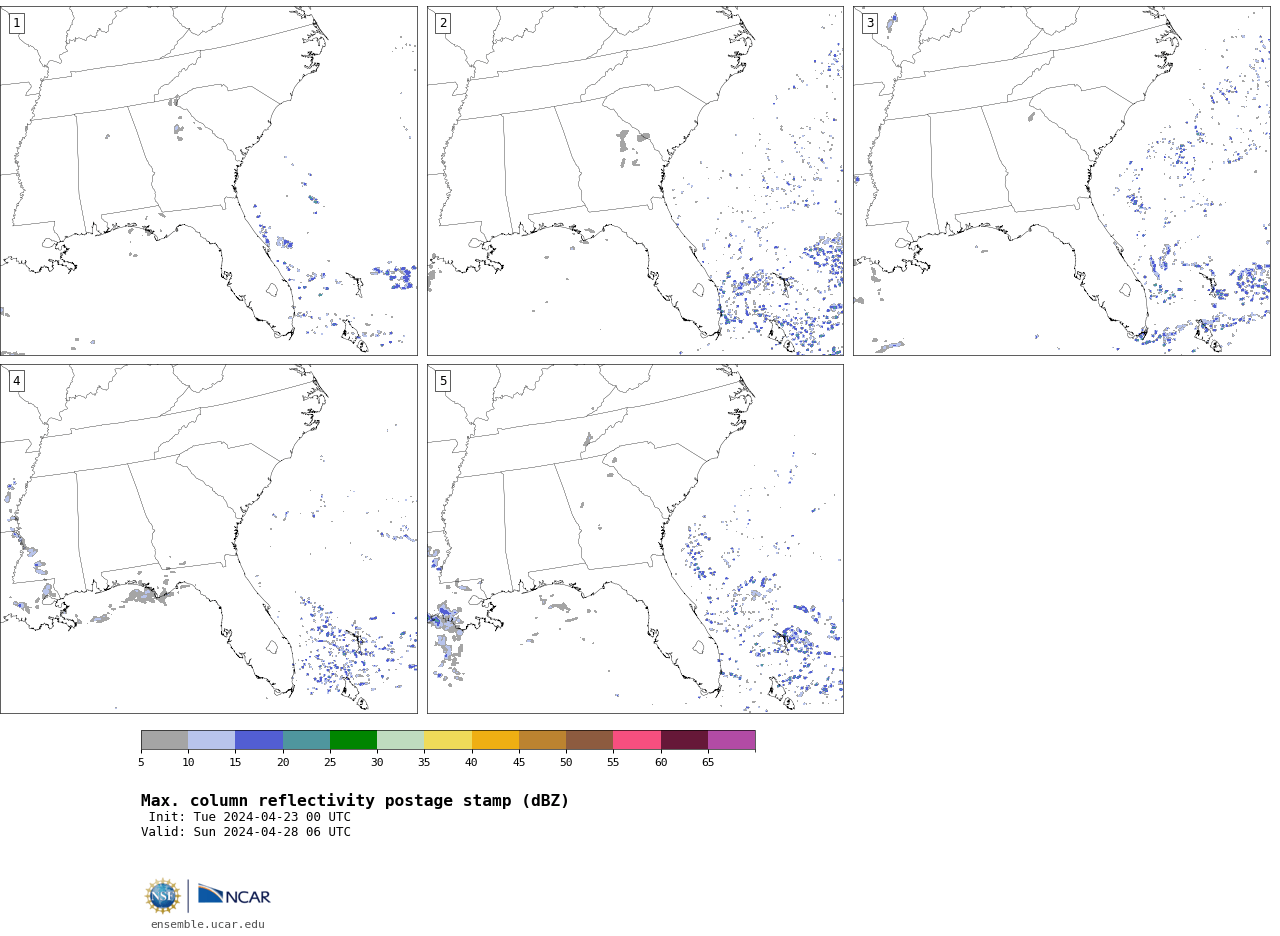Click the green 25-30 dBZ swatch
This screenshot has width=1280, height=936.
[x=353, y=740]
